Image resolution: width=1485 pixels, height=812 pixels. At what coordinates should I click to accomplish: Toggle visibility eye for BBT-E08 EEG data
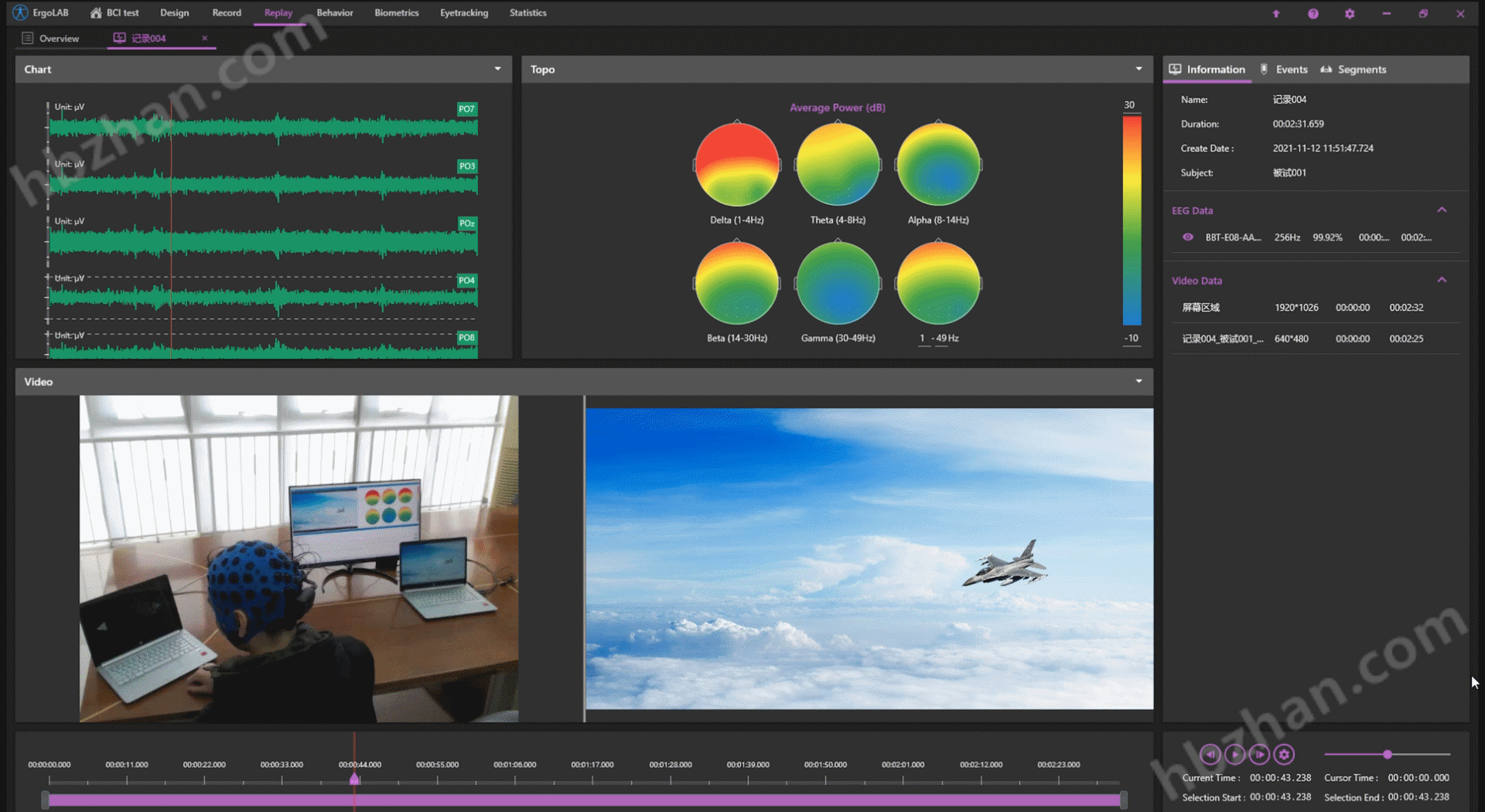pos(1188,237)
